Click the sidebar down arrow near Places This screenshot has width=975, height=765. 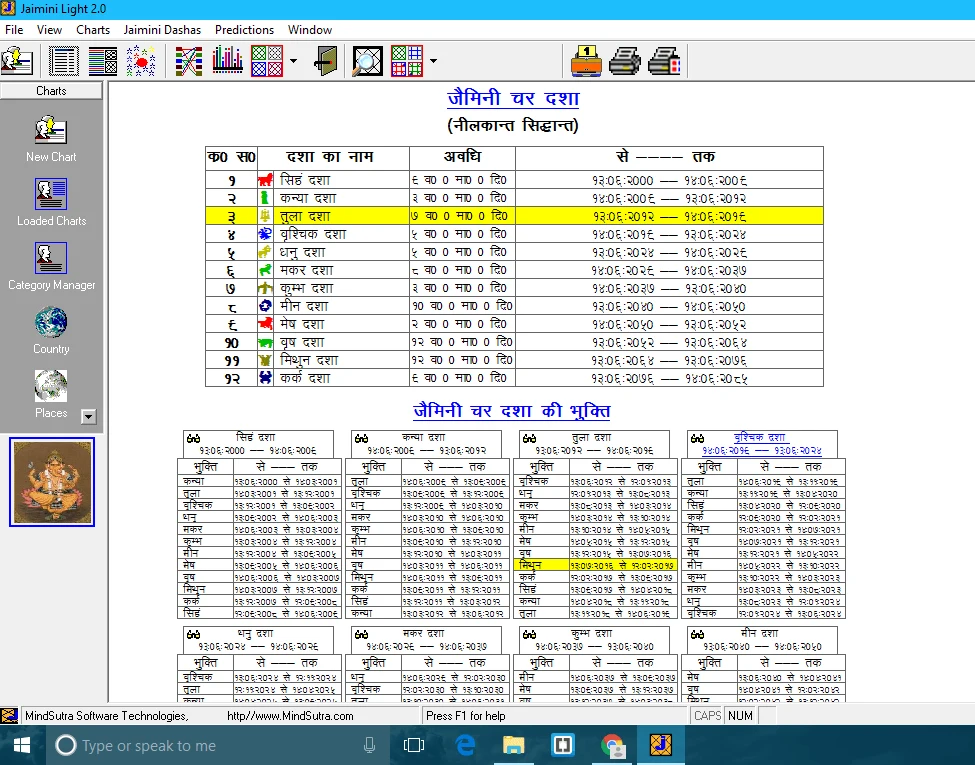coord(89,417)
